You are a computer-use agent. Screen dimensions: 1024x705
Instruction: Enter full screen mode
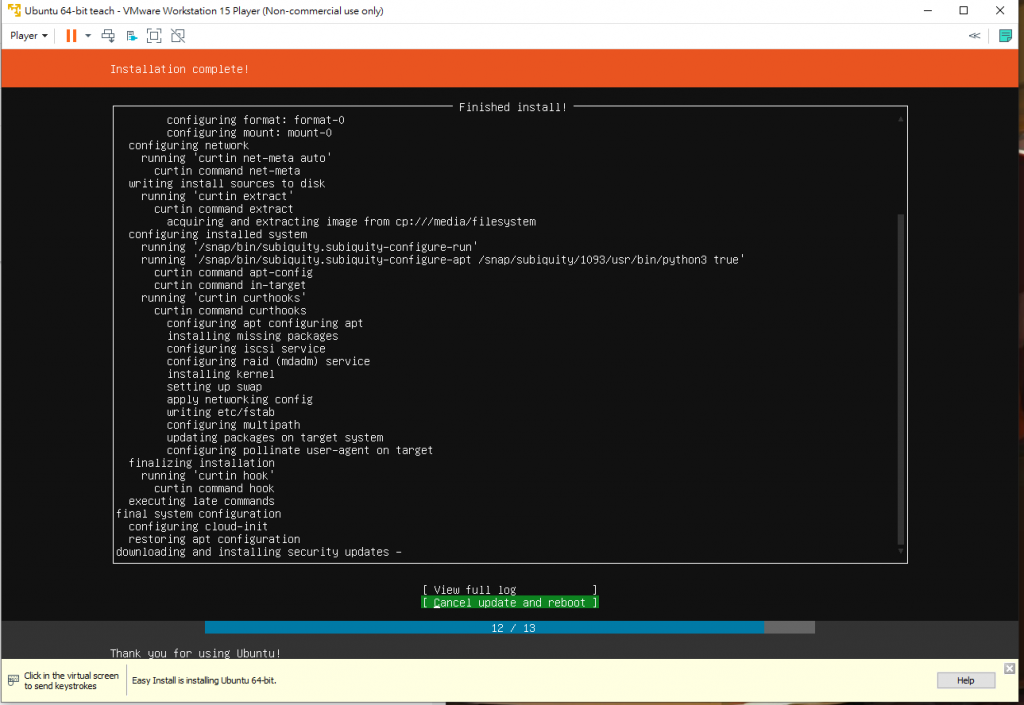coord(154,36)
